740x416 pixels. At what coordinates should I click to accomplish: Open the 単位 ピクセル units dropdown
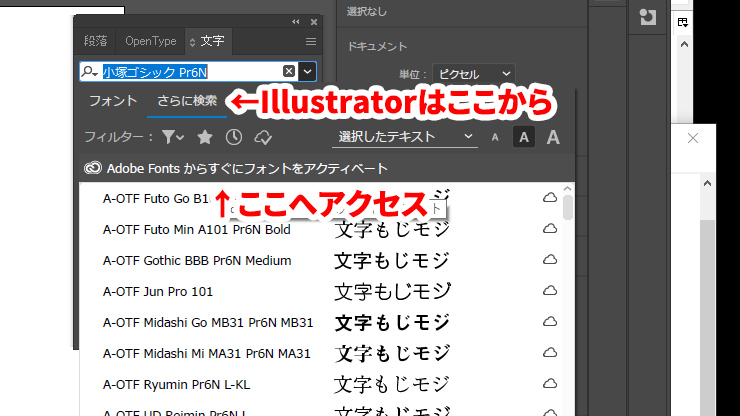tap(473, 74)
